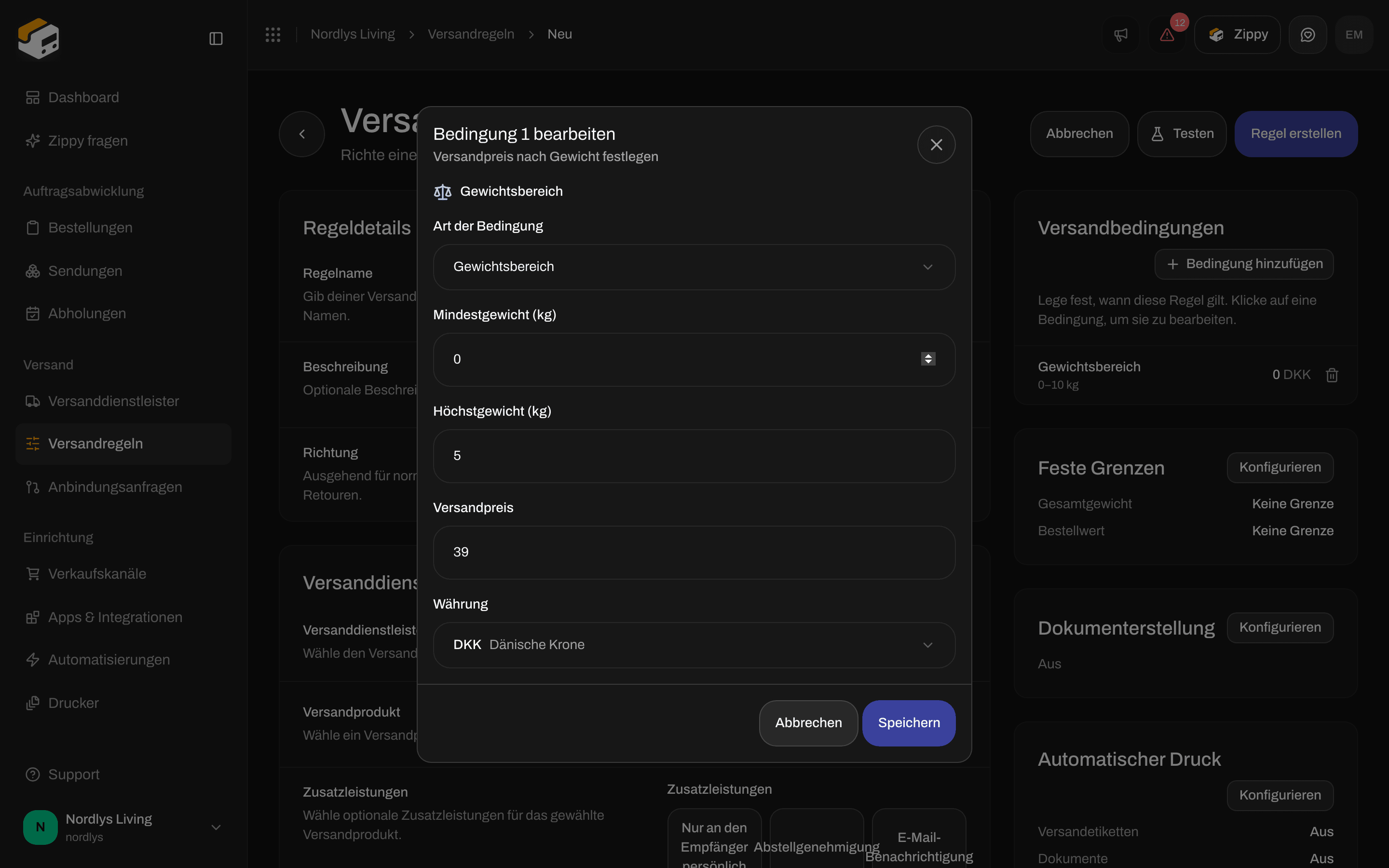Open Zippy fragen in the sidebar
This screenshot has height=868, width=1389.
pos(123,141)
